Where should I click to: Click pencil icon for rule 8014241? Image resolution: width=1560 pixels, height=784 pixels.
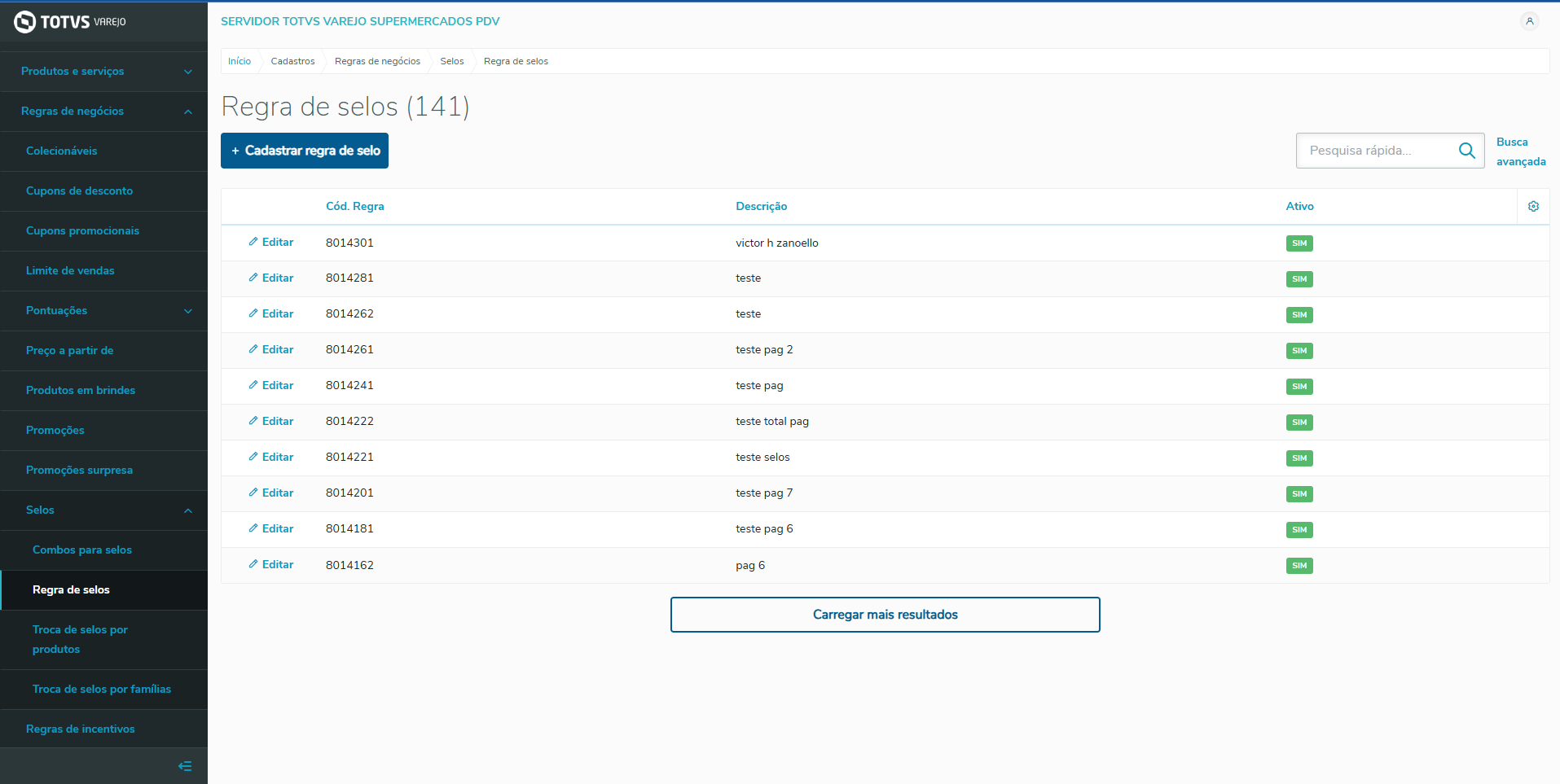[253, 385]
